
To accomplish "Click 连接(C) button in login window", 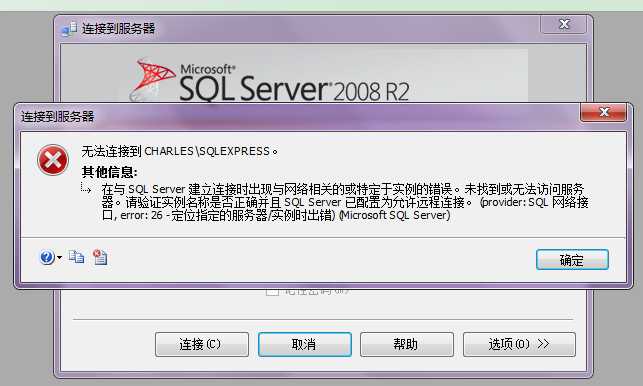I will pyautogui.click(x=202, y=344).
